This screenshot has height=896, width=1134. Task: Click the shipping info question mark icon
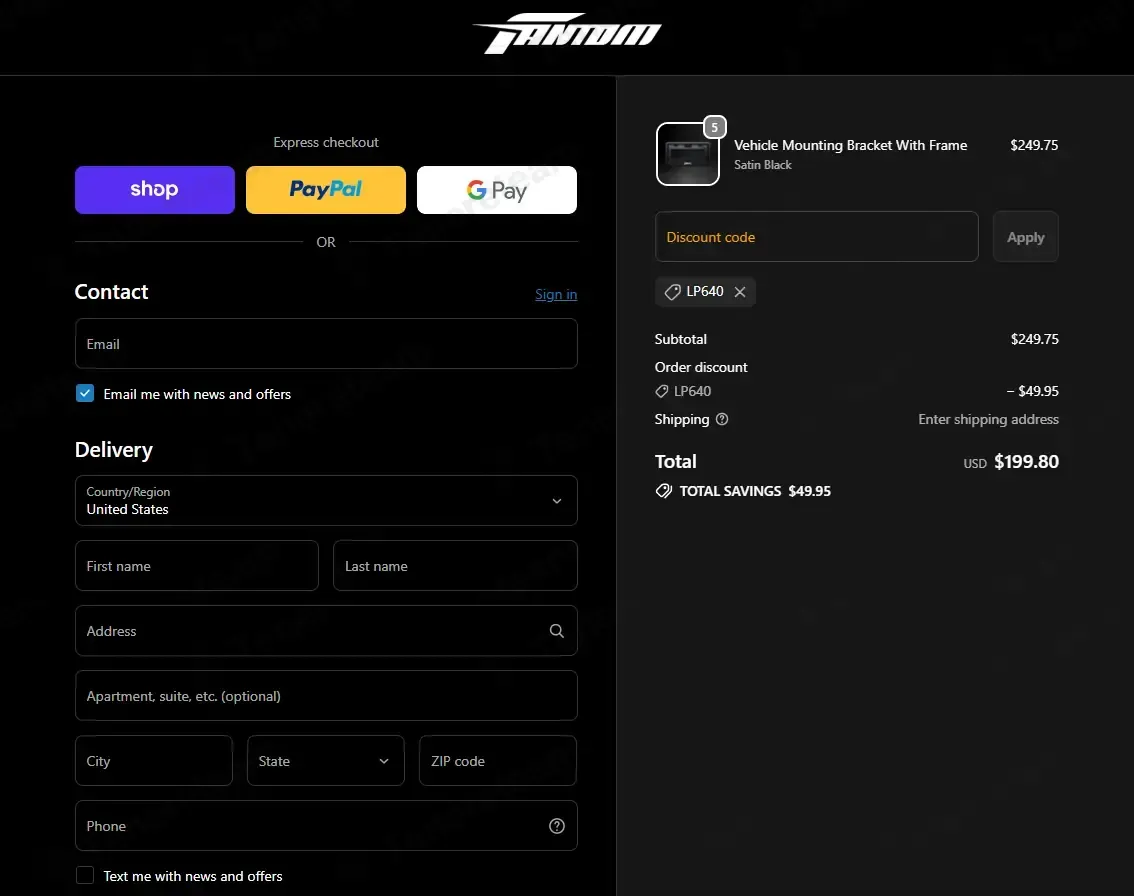[x=722, y=419]
